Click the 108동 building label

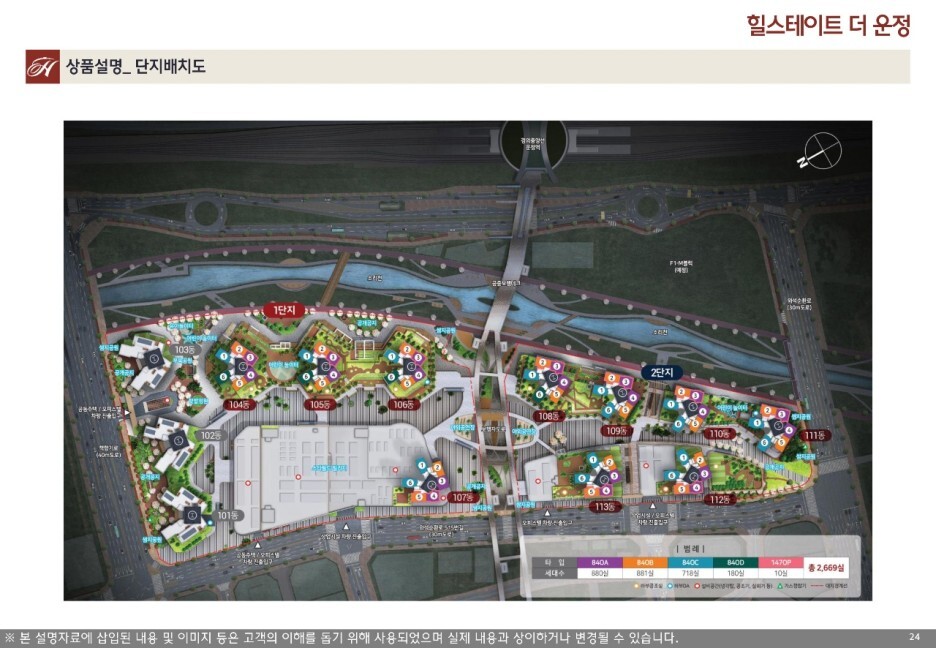point(547,416)
